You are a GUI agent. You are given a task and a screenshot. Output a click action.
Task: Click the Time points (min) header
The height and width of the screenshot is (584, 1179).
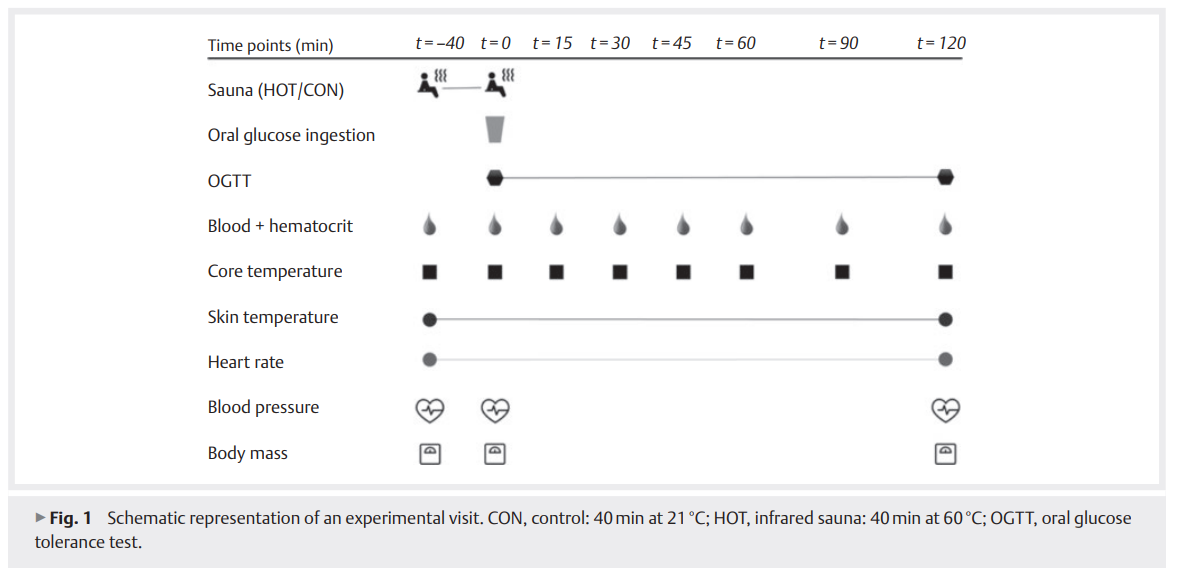270,46
